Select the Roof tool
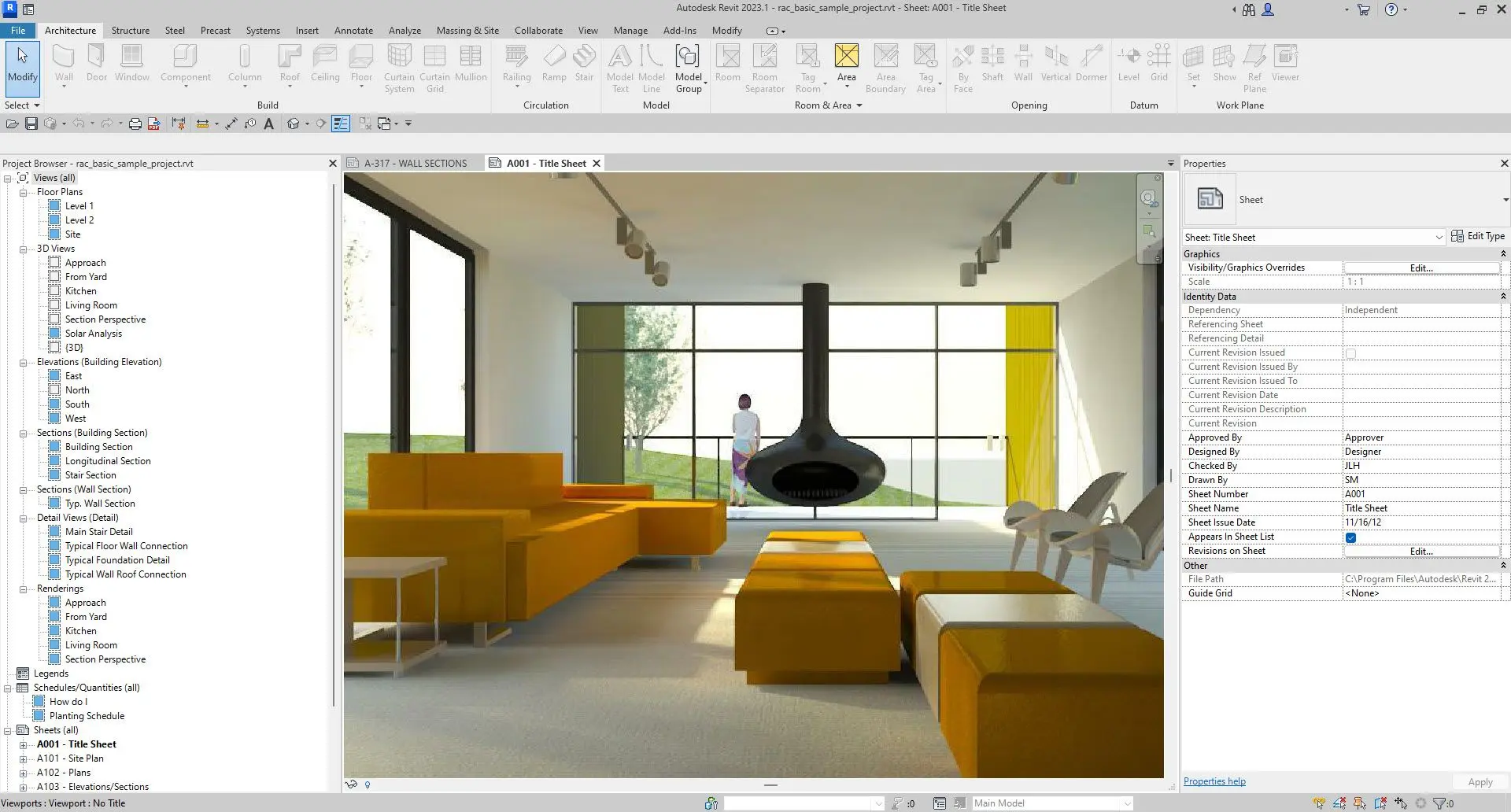The width and height of the screenshot is (1511, 812). coord(290,64)
